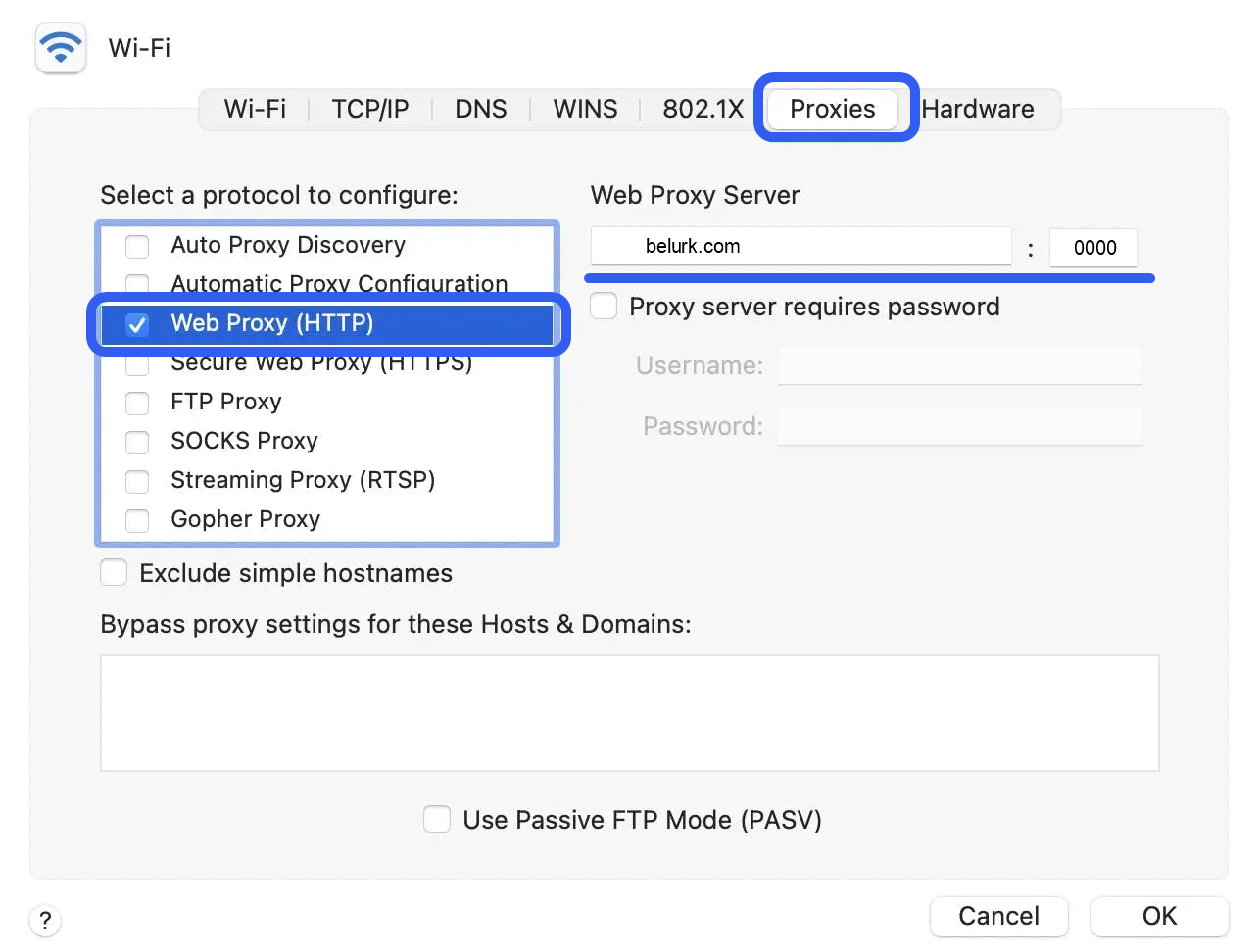Go to the Hardware tab
Screen dimensions: 1260x952
point(978,109)
